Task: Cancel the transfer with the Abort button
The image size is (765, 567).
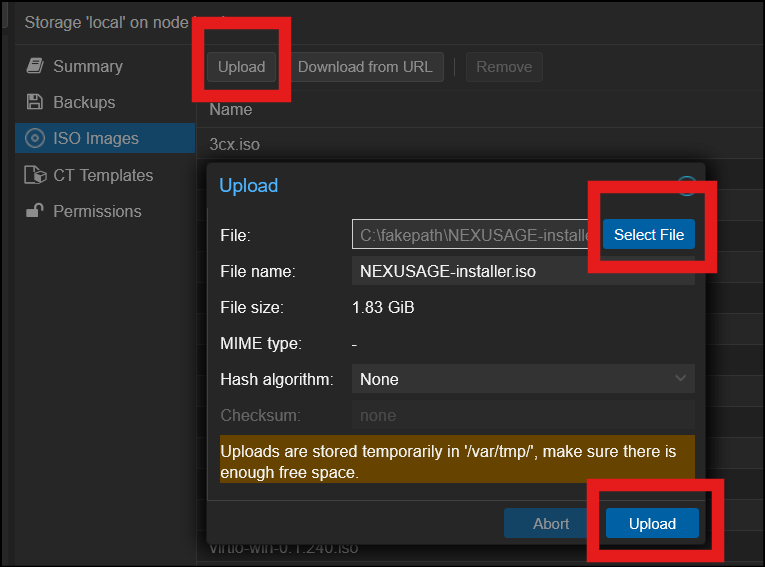Action: [551, 523]
